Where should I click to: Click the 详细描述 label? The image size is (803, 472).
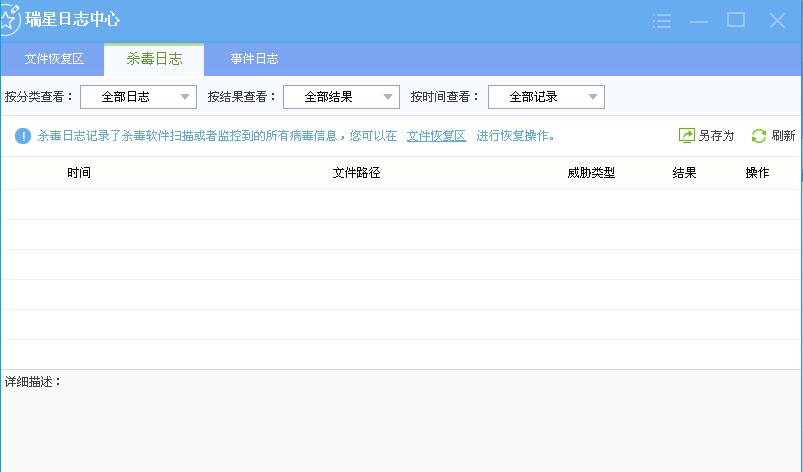(x=33, y=382)
